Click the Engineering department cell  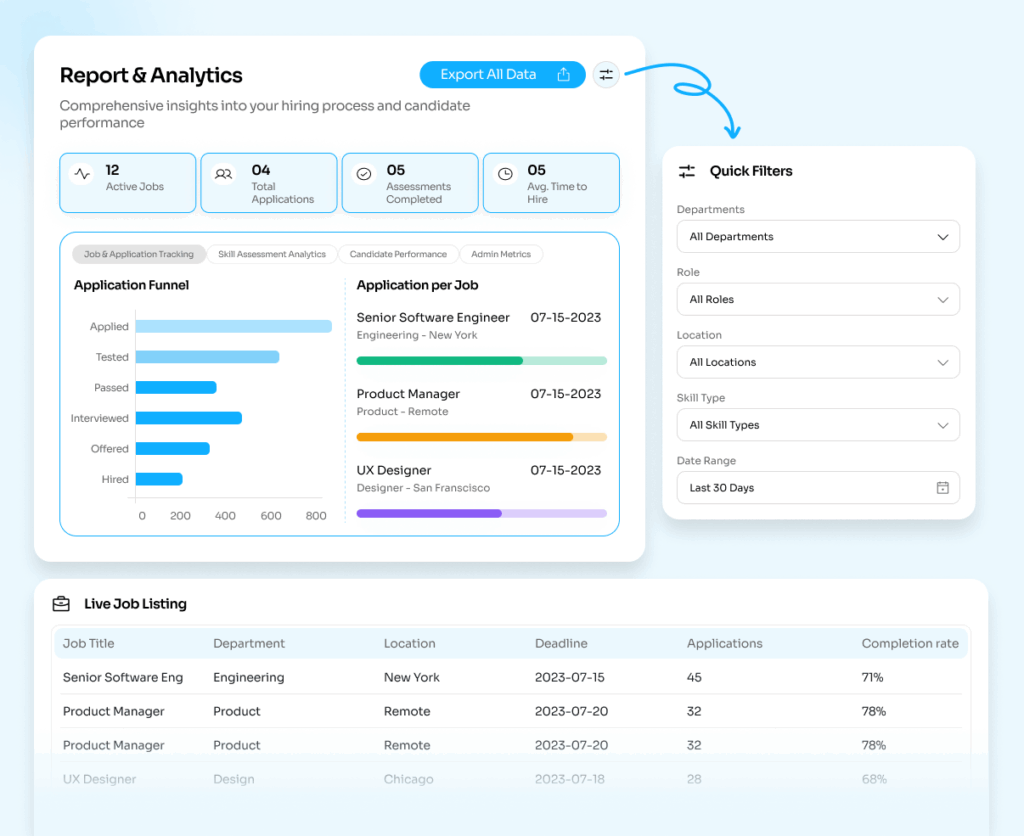(x=249, y=677)
